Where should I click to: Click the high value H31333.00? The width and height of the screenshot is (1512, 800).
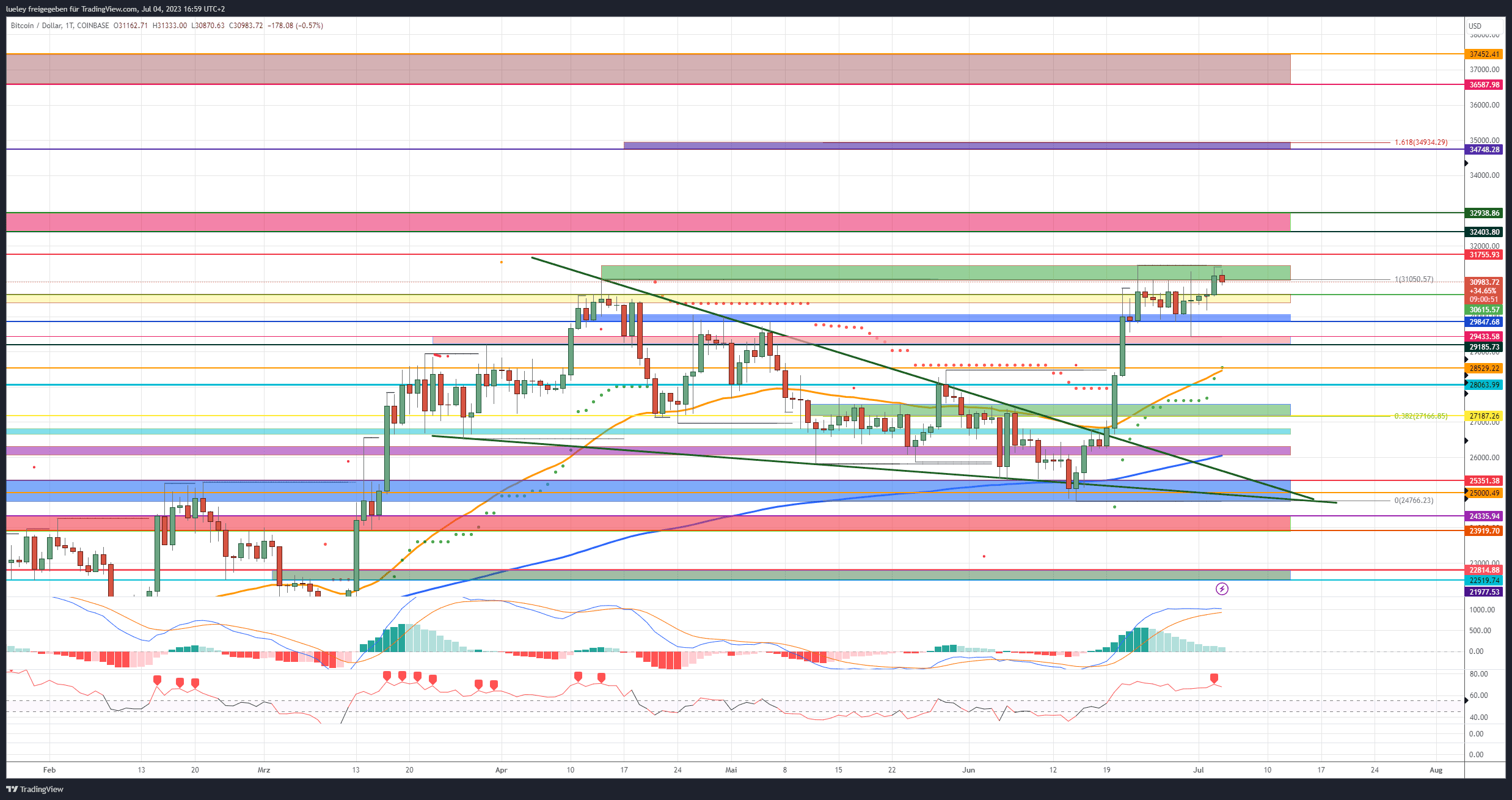pyautogui.click(x=170, y=26)
